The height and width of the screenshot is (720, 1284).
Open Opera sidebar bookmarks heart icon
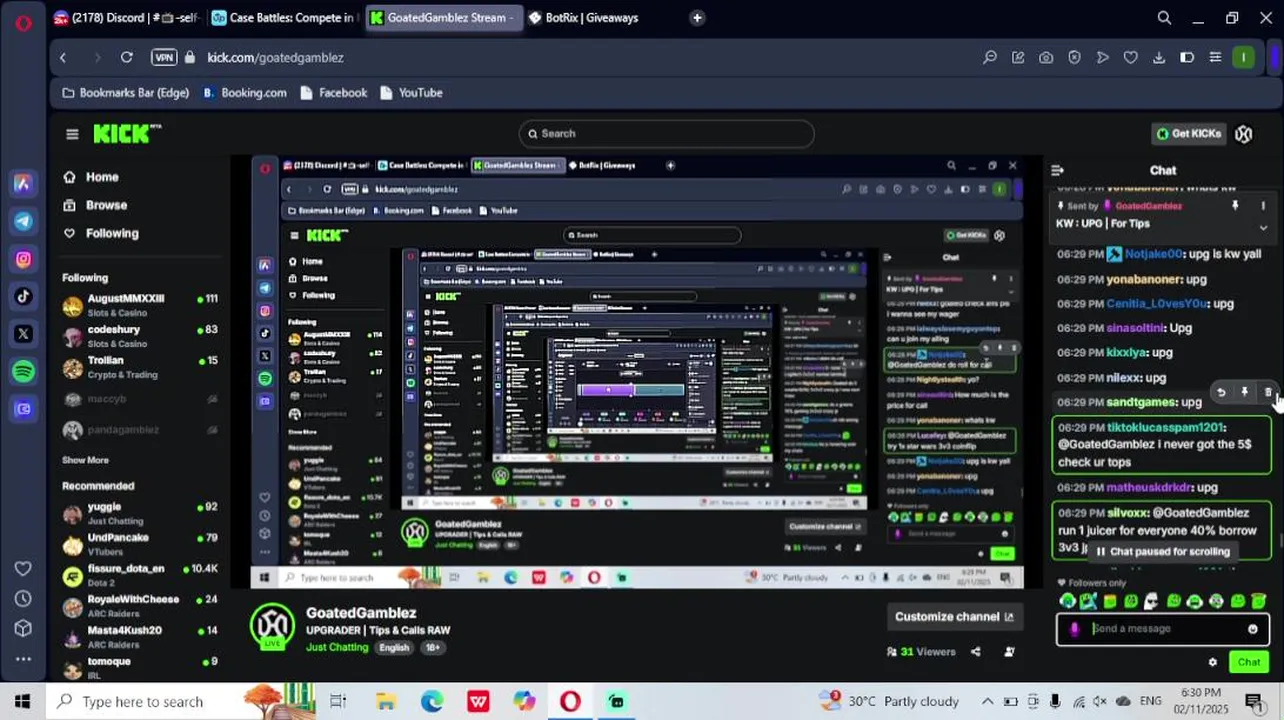[x=23, y=568]
